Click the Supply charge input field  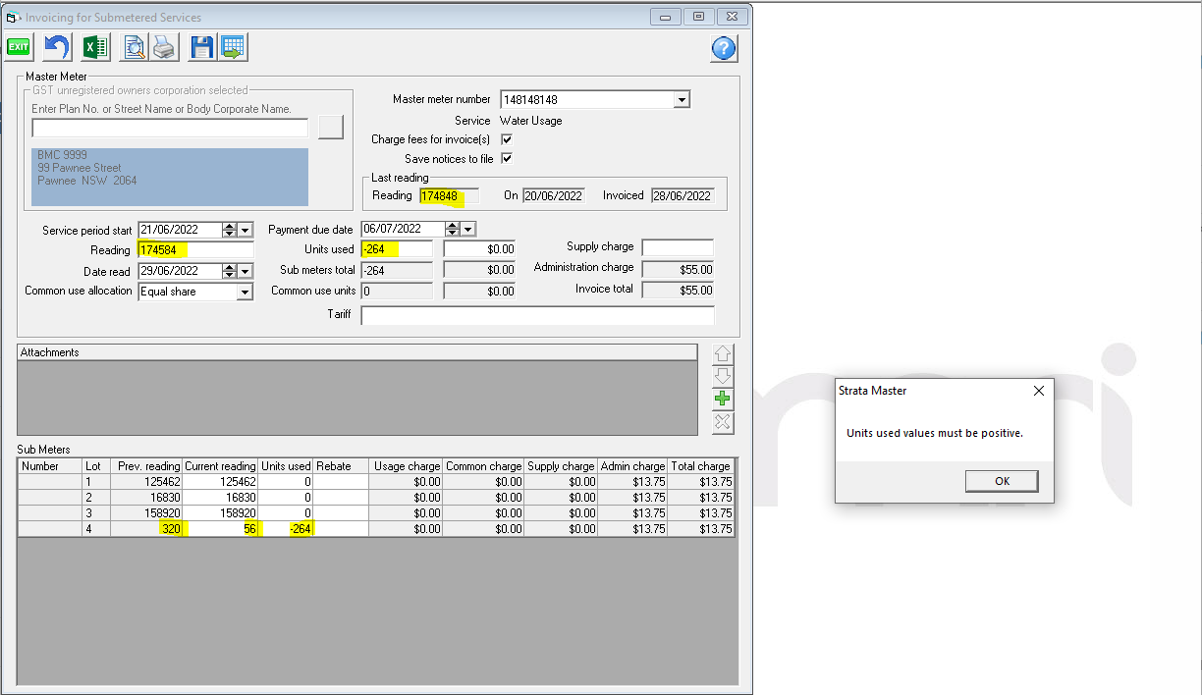(677, 248)
